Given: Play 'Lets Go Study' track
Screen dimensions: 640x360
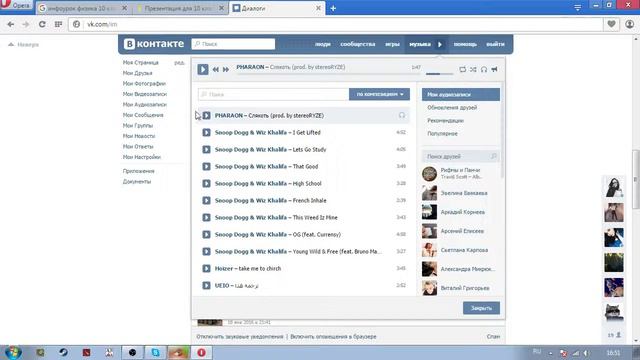Looking at the screenshot, I should pyautogui.click(x=207, y=150).
